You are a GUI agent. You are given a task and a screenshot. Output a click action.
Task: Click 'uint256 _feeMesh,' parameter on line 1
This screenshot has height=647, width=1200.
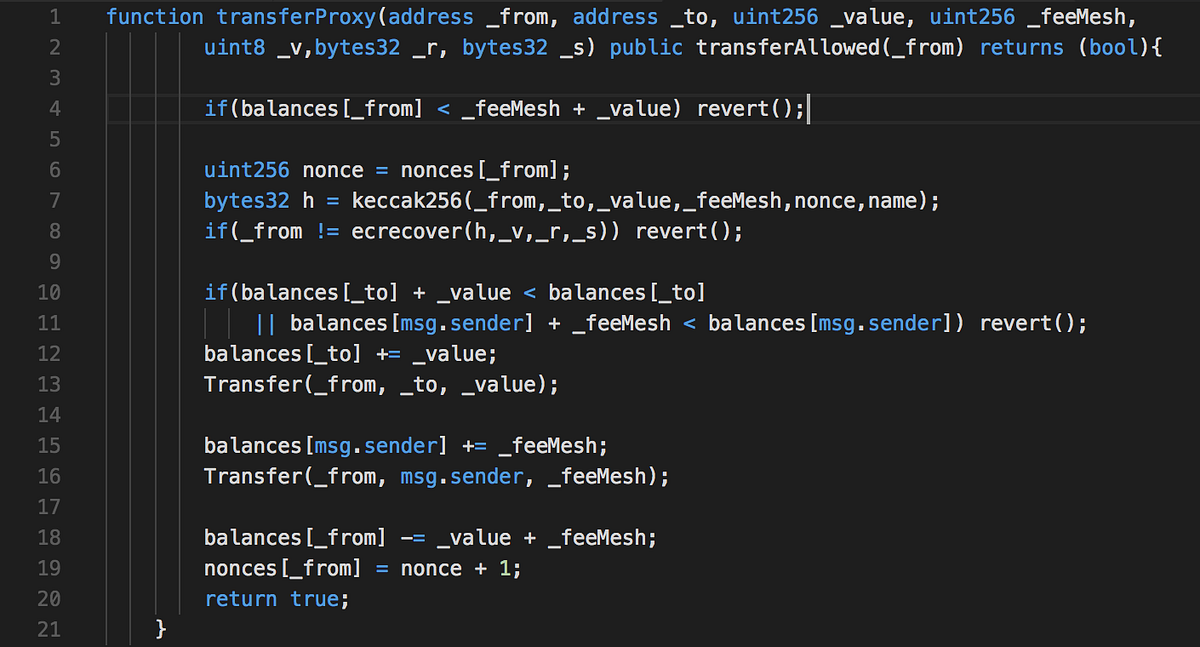(x=1033, y=17)
